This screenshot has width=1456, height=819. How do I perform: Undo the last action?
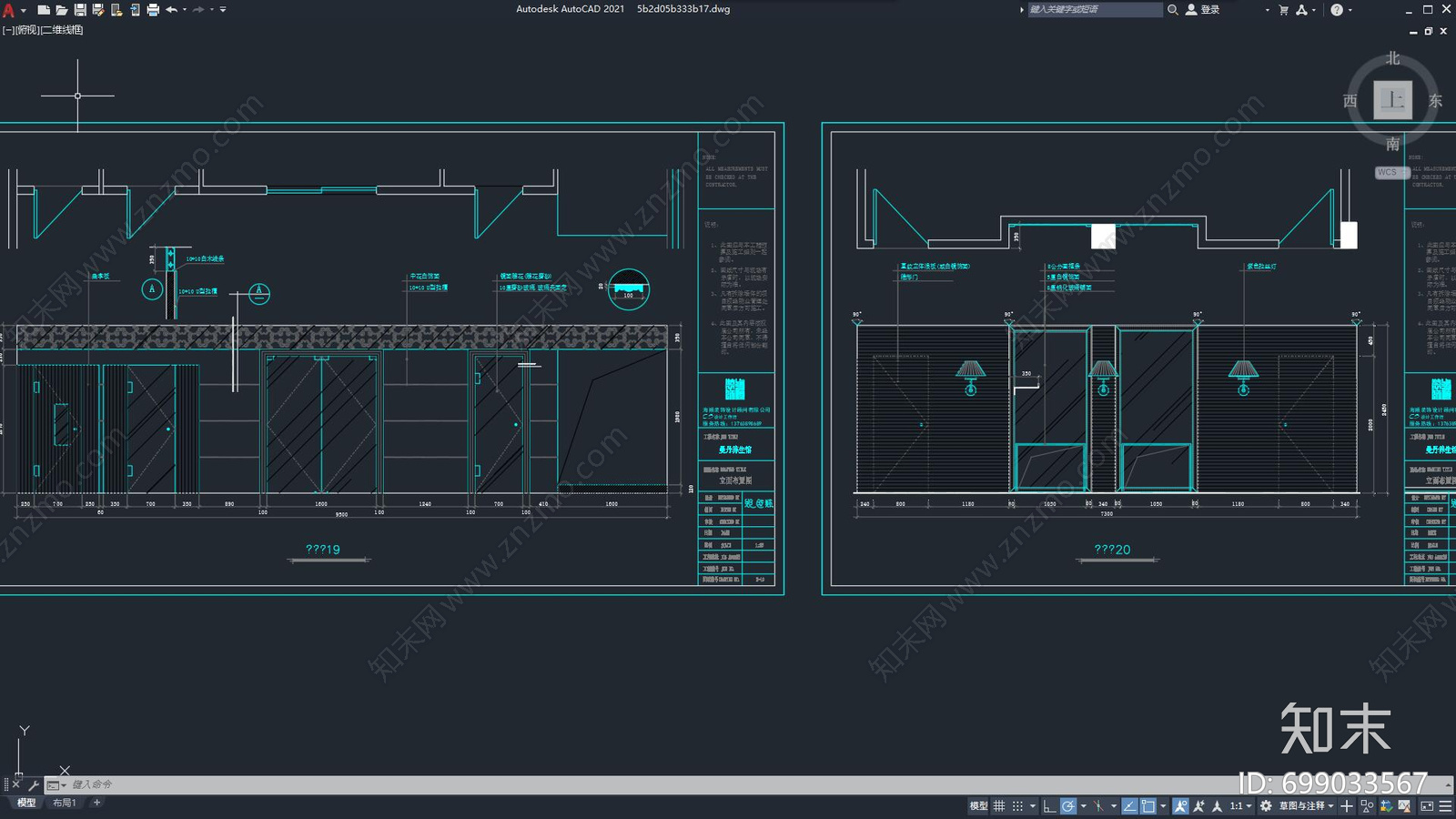click(x=171, y=10)
